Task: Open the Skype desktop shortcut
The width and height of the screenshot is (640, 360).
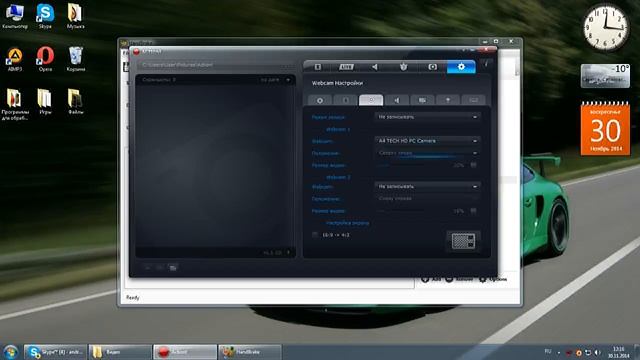Action: 45,16
